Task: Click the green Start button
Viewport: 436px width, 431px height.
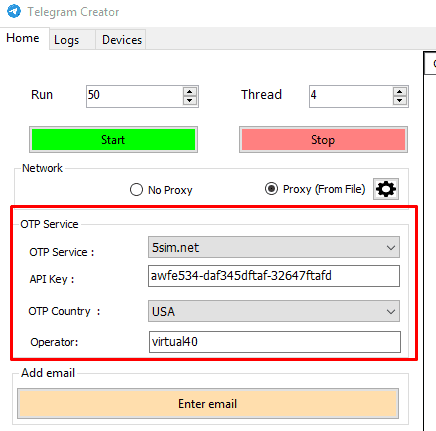Action: (113, 140)
